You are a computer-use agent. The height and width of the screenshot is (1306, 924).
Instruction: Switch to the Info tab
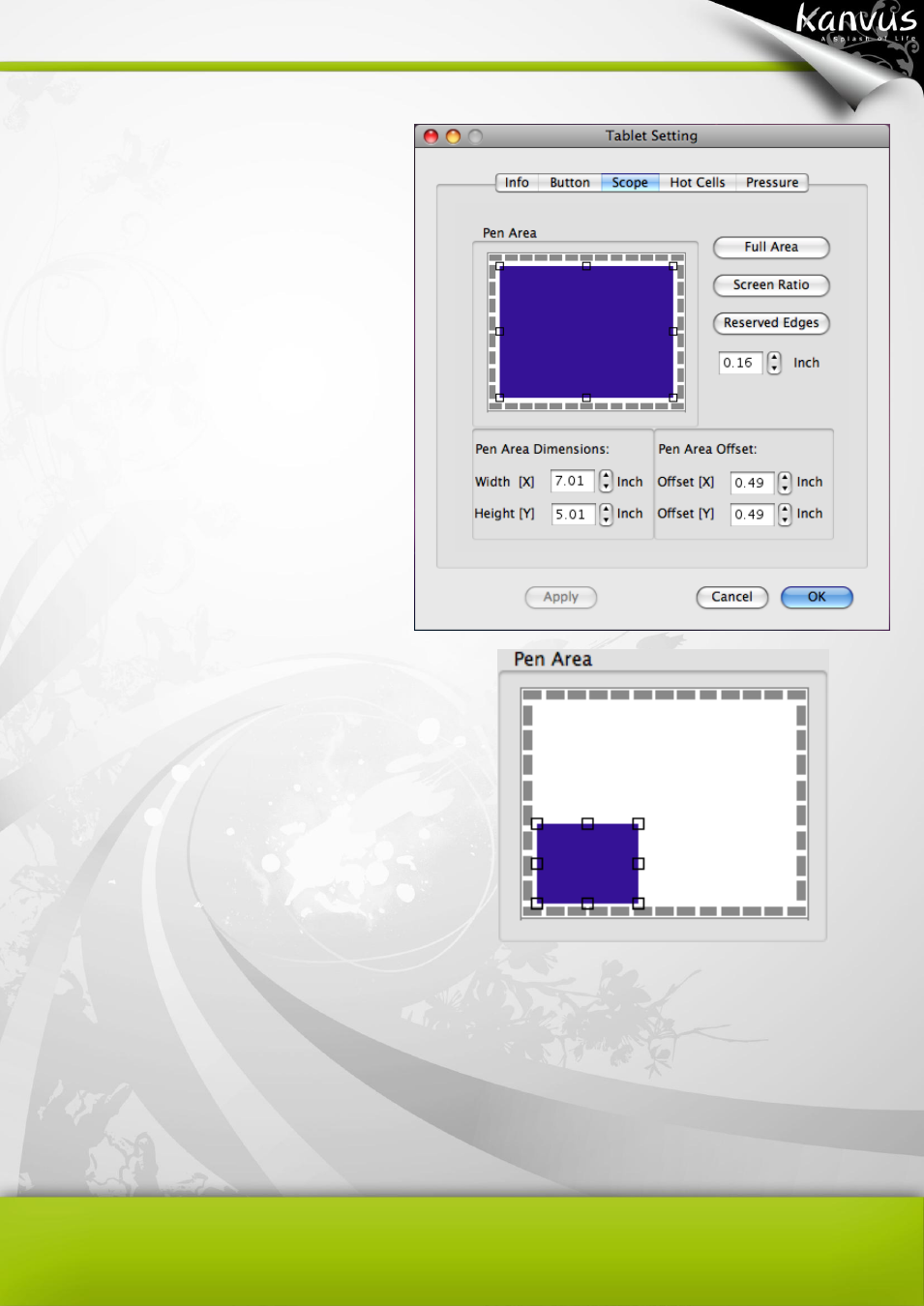tap(517, 182)
